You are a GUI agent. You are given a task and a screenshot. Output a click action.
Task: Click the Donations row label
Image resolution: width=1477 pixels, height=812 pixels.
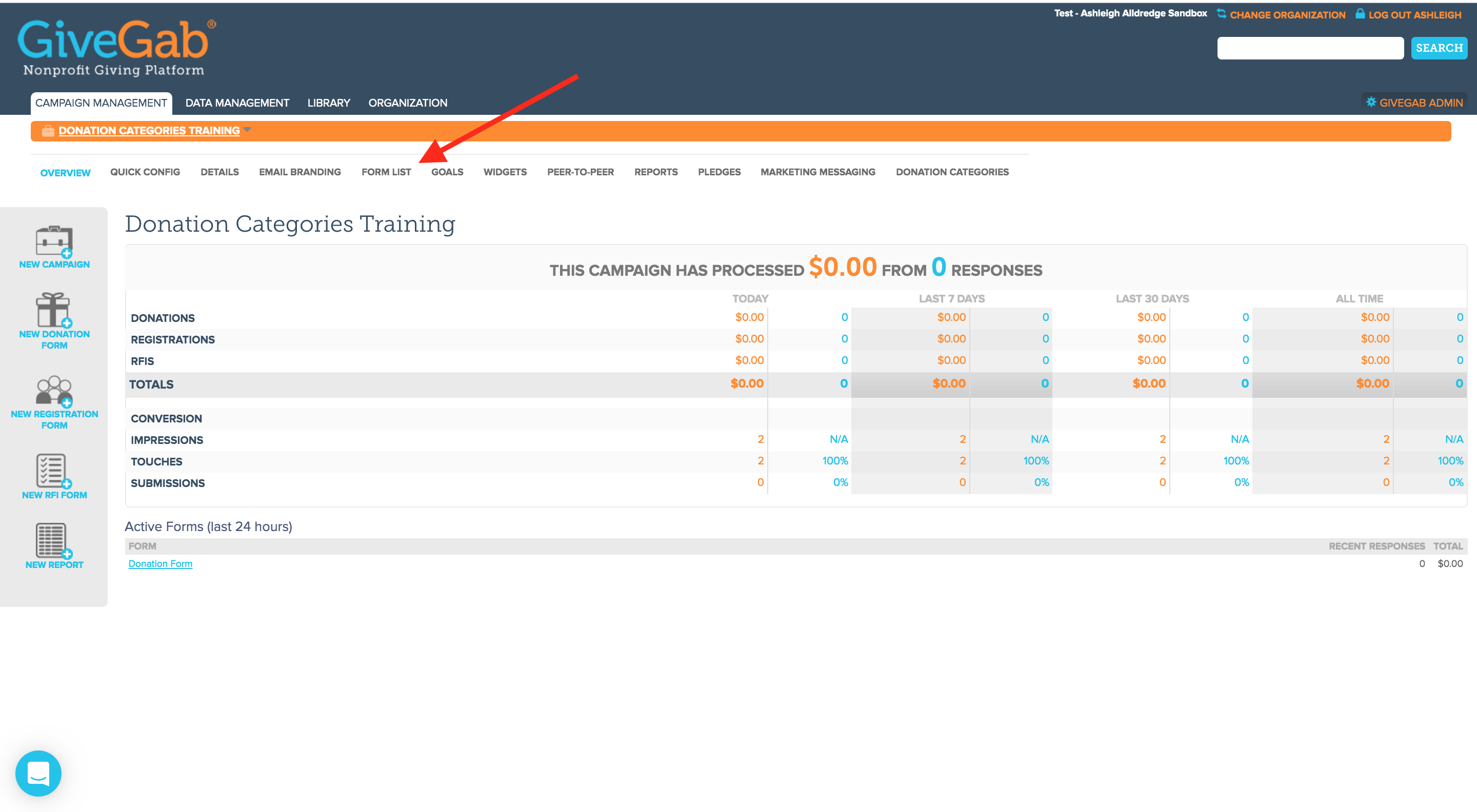[163, 318]
